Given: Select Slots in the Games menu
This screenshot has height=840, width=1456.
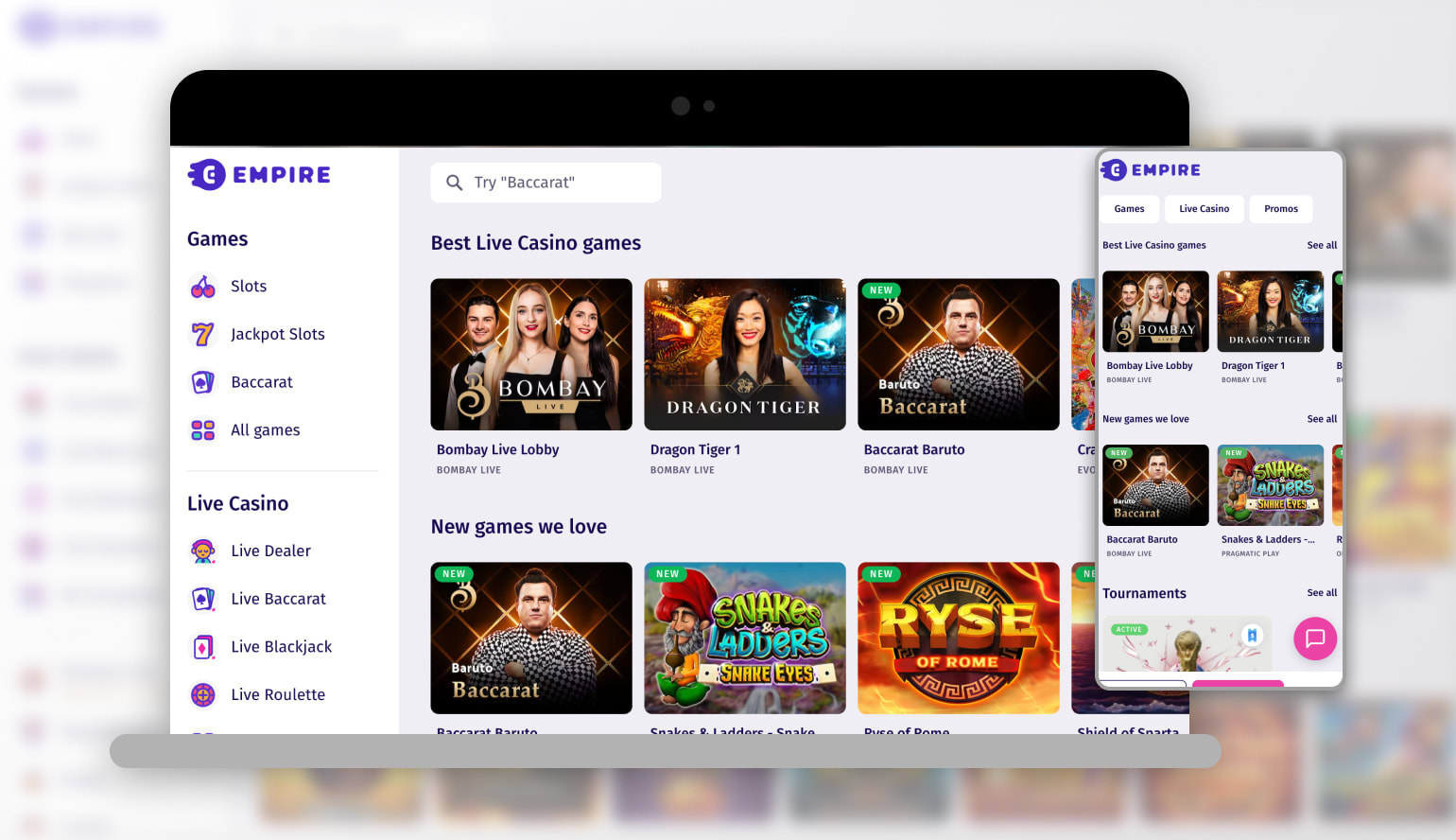Looking at the screenshot, I should [249, 287].
